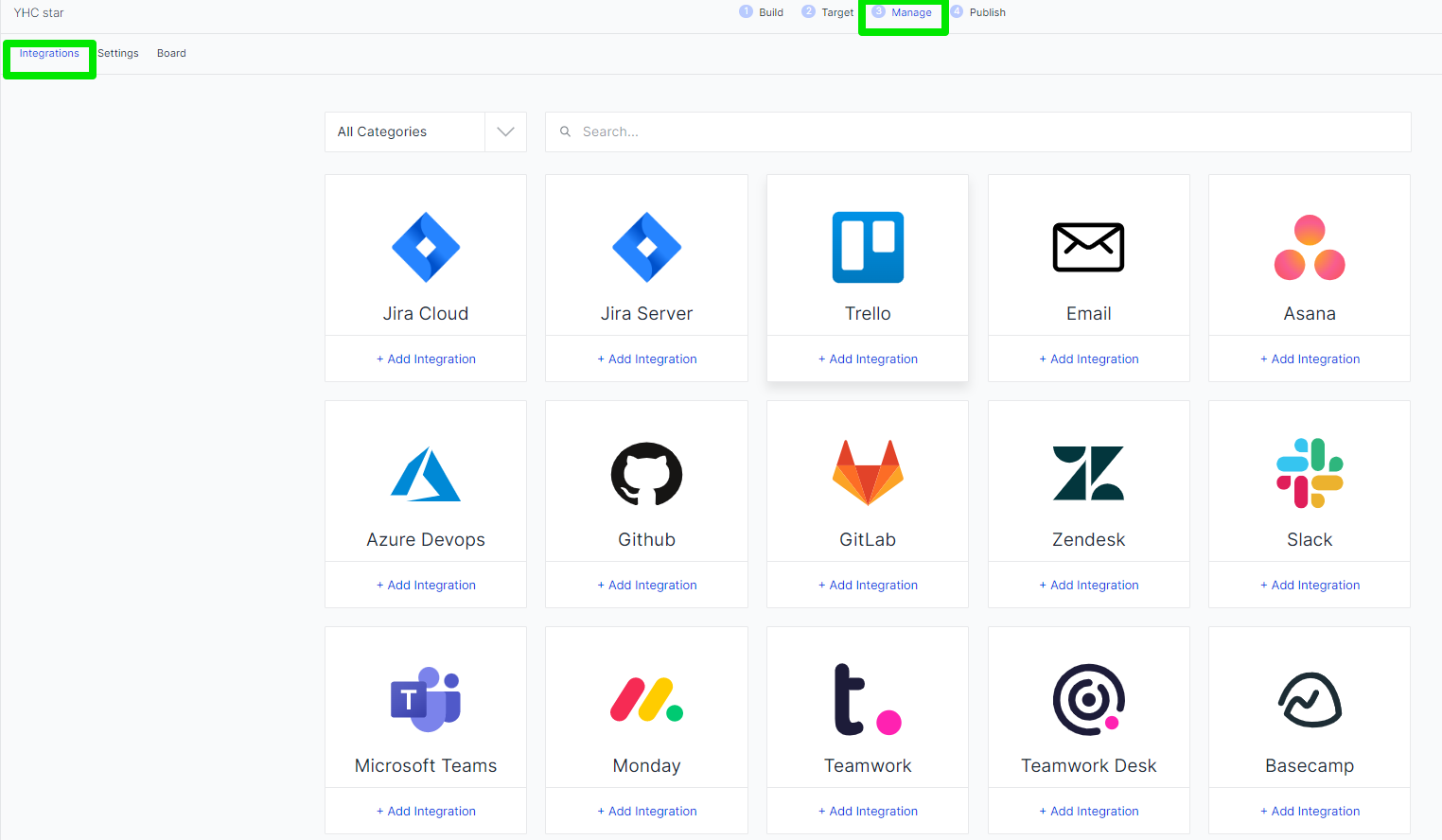The width and height of the screenshot is (1442, 840).
Task: Click the Jira Server card title
Action: pyautogui.click(x=646, y=313)
